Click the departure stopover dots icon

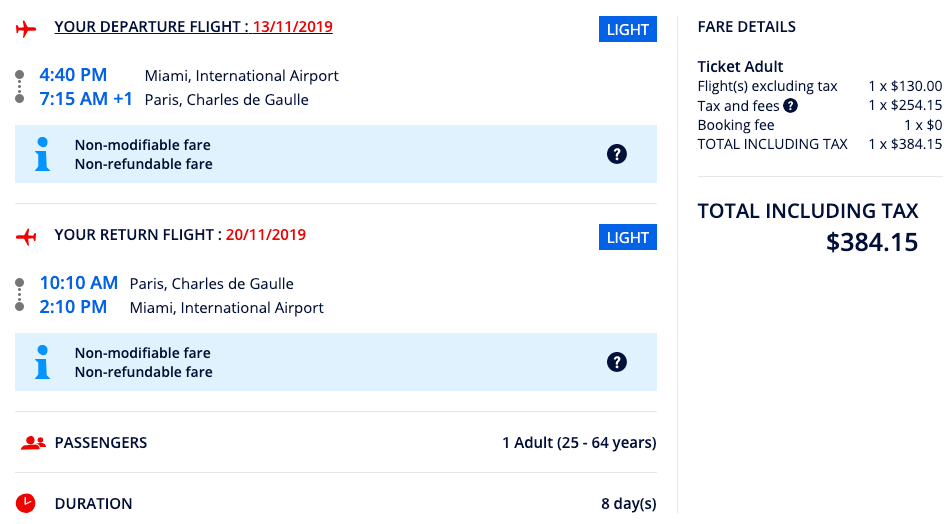coord(19,87)
